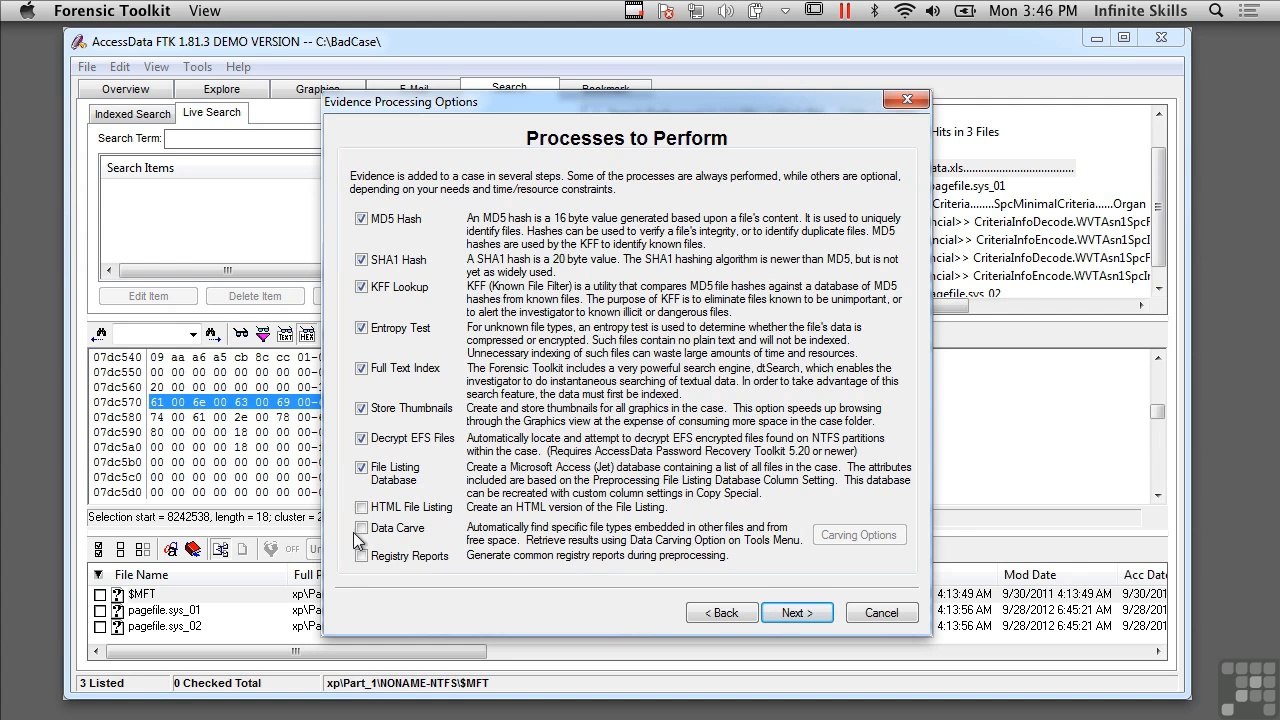Click the uncheck highlighted files icon

[143, 549]
